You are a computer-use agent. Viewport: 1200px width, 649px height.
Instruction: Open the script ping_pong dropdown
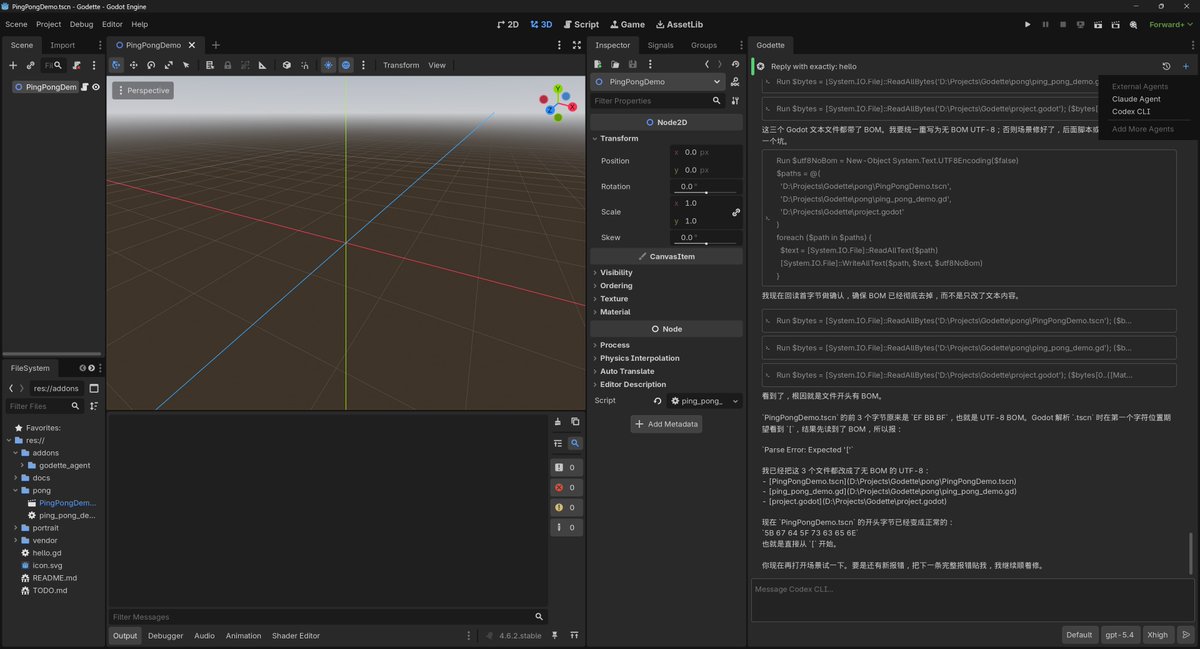point(705,401)
